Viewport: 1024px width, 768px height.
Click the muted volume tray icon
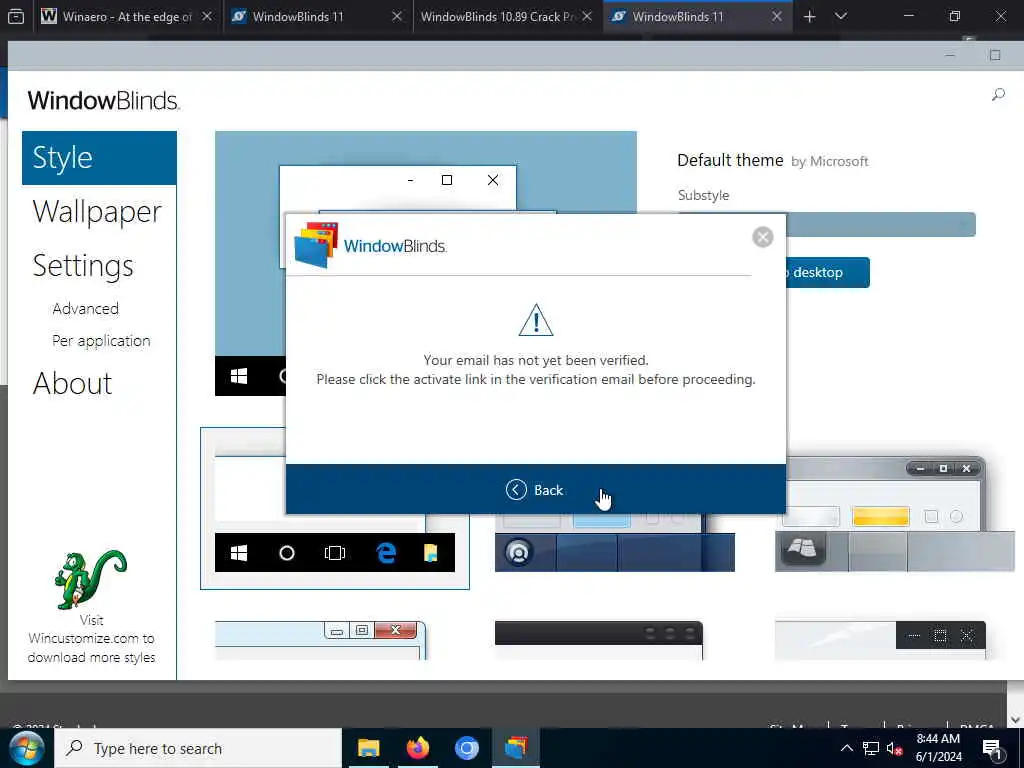[x=895, y=748]
